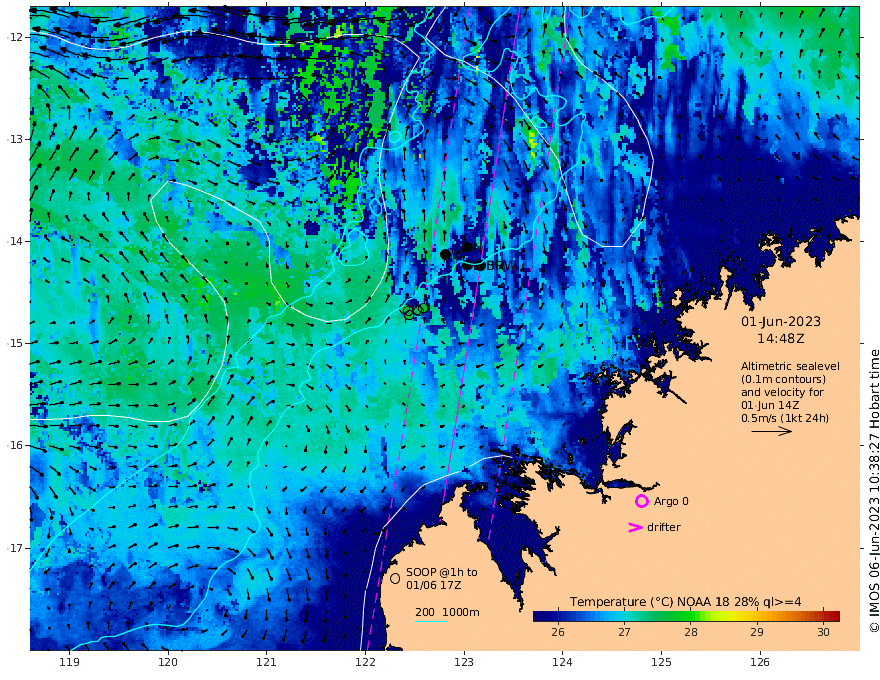Click the time label 14:48Z
This screenshot has height=680, width=880.
pos(781,339)
